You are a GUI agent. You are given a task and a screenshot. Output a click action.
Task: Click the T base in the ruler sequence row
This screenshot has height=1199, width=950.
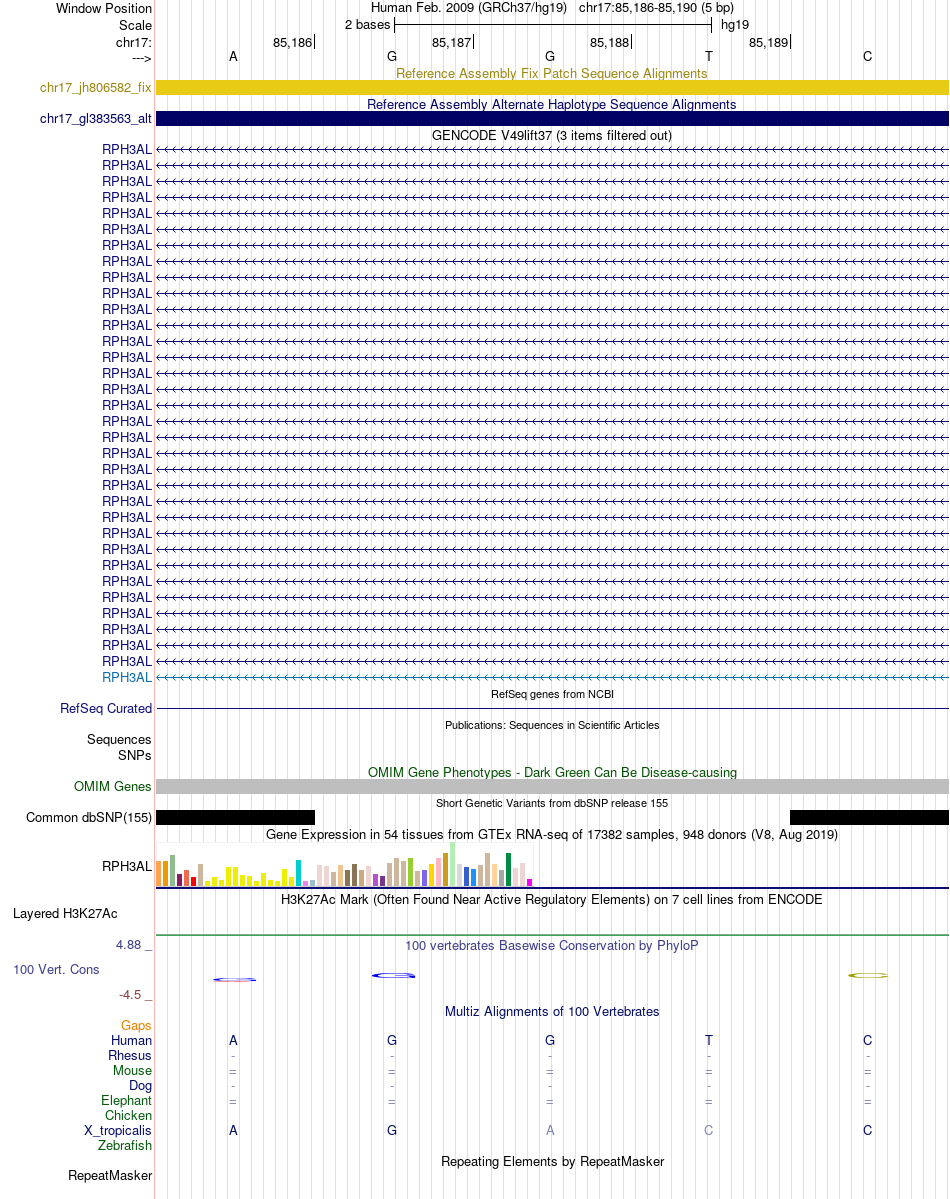[709, 57]
